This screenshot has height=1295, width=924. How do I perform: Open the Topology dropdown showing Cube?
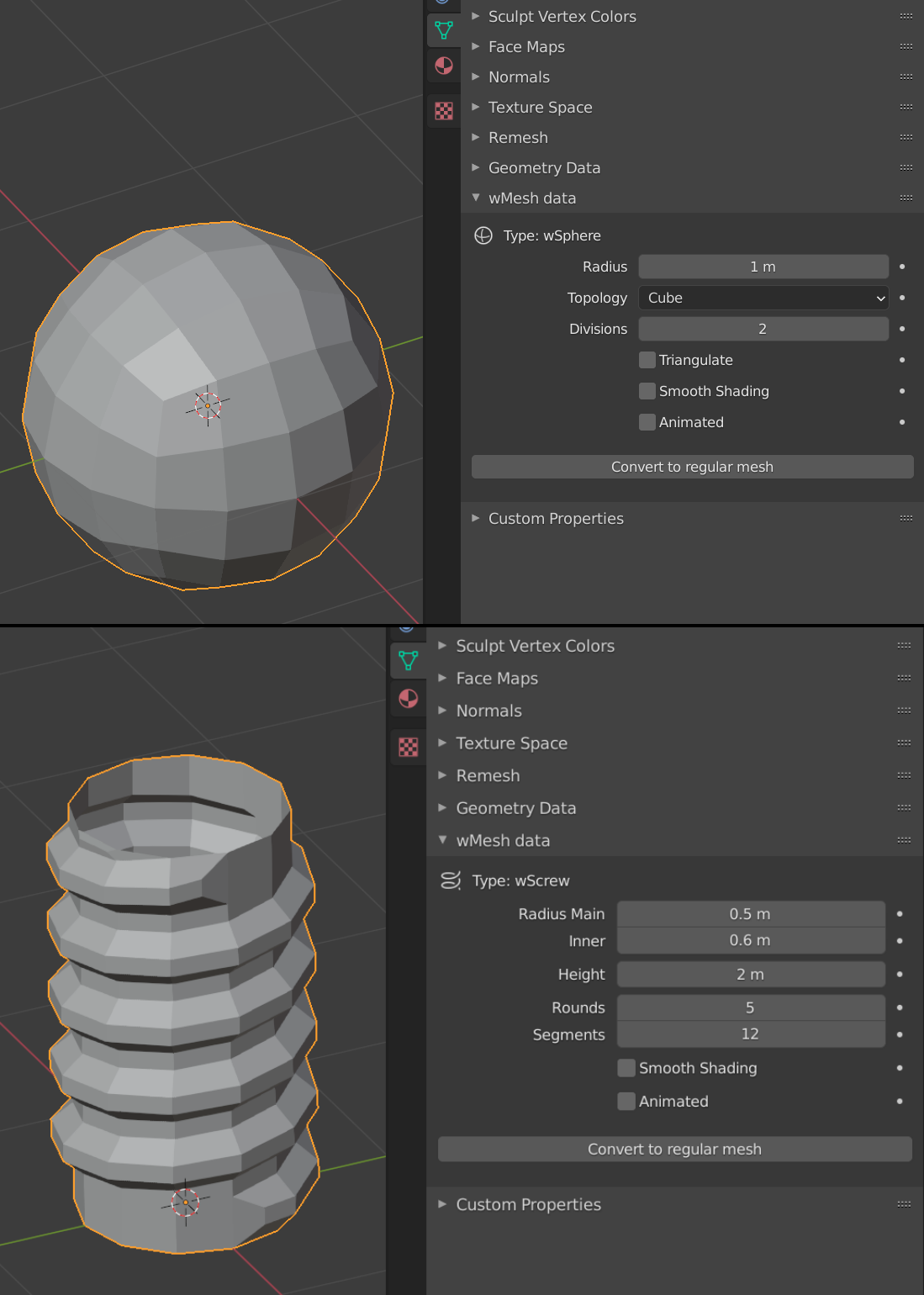click(763, 298)
